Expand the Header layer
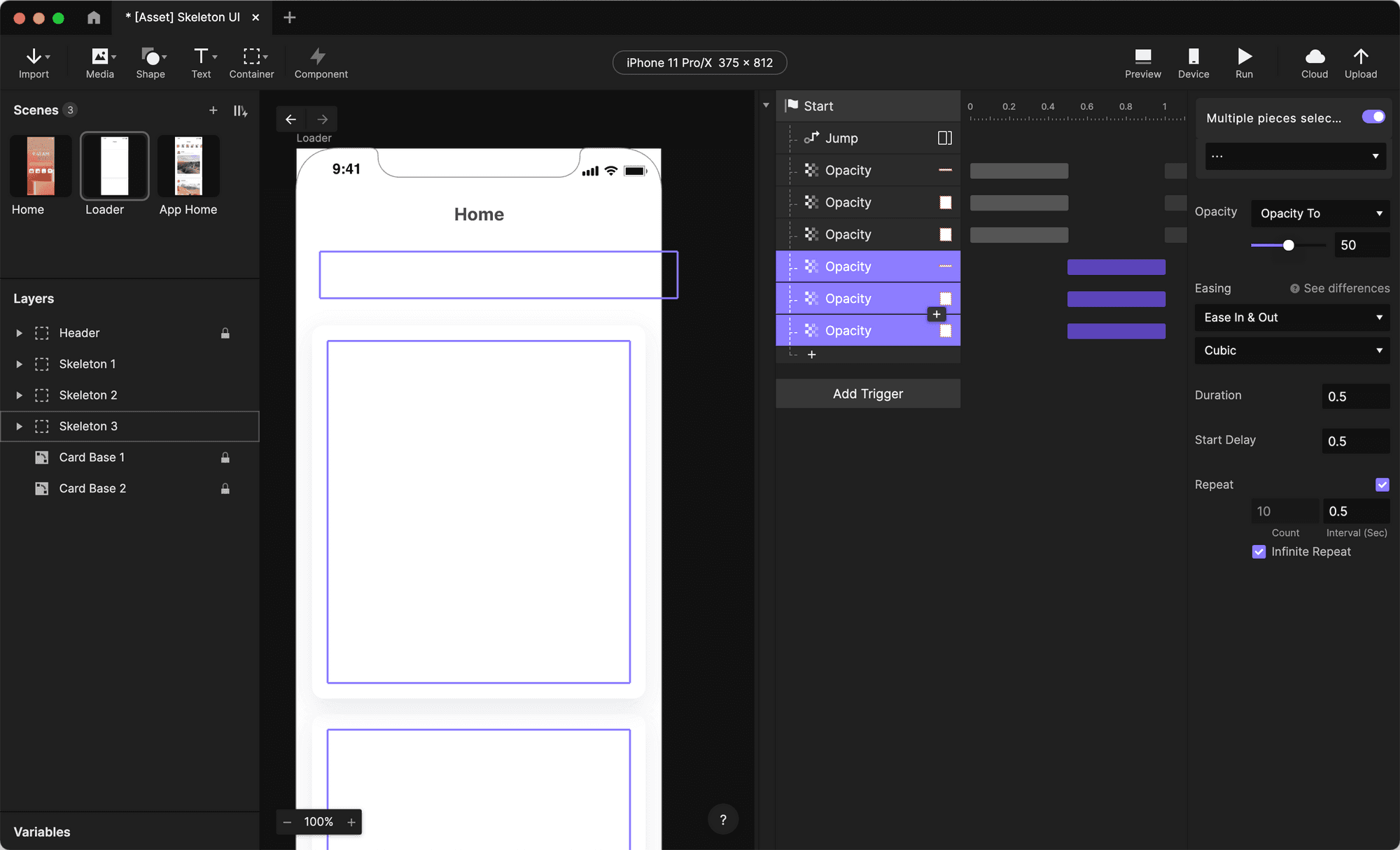Image resolution: width=1400 pixels, height=850 pixels. coord(19,333)
